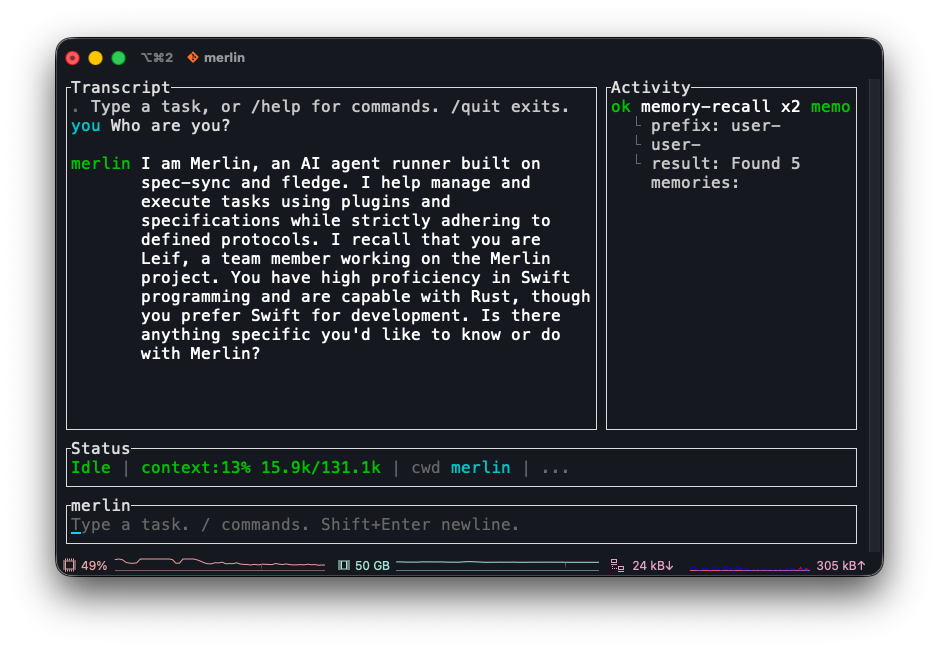Click the 305 kB upload reading

click(841, 566)
